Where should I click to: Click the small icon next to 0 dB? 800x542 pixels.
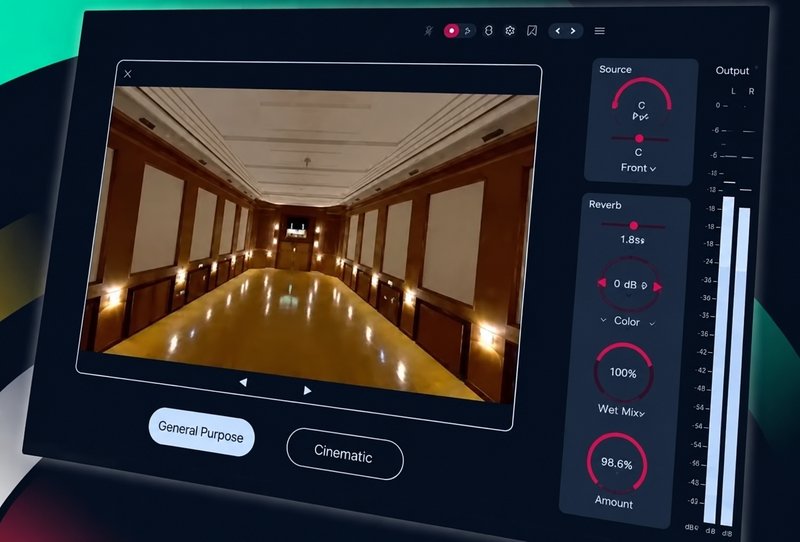click(x=644, y=286)
